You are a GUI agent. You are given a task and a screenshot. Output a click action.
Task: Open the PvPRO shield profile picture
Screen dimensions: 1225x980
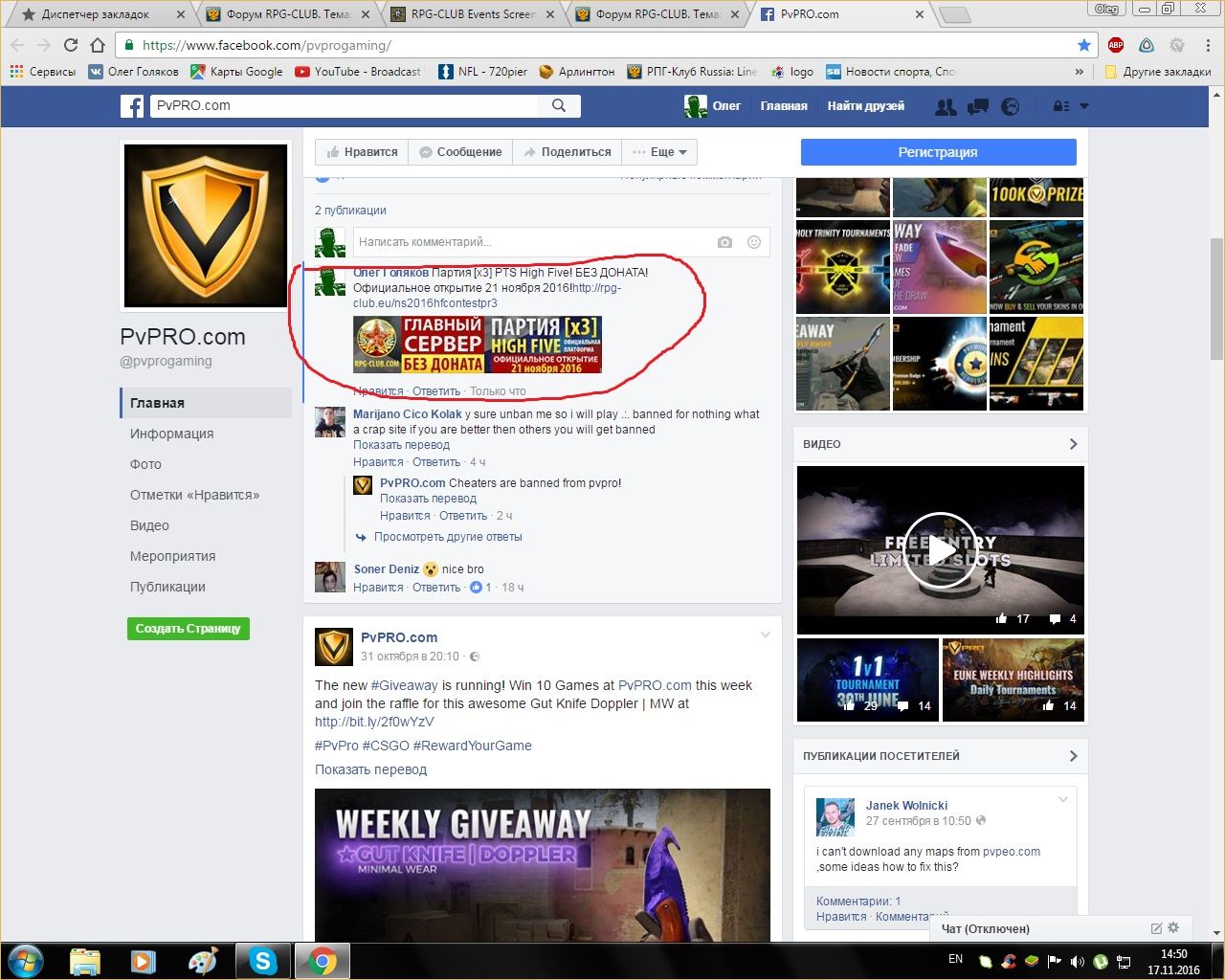coord(205,225)
